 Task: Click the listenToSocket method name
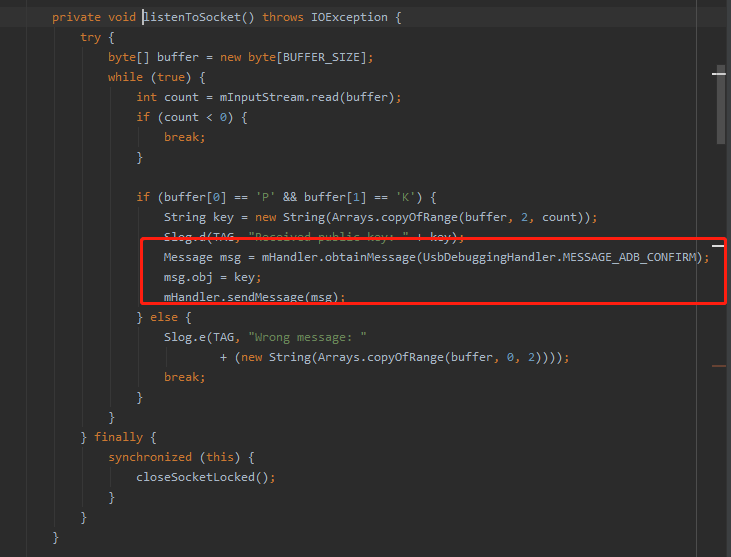pos(192,17)
